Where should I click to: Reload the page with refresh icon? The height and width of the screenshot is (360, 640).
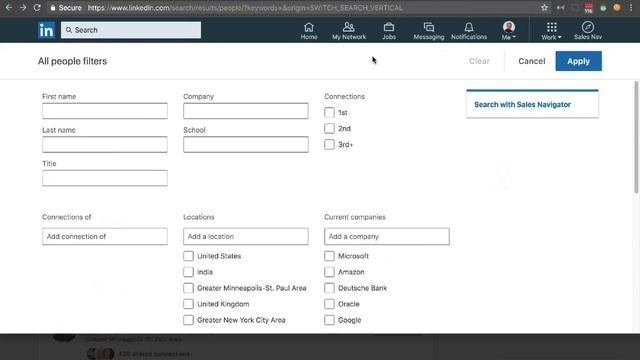(x=37, y=7)
